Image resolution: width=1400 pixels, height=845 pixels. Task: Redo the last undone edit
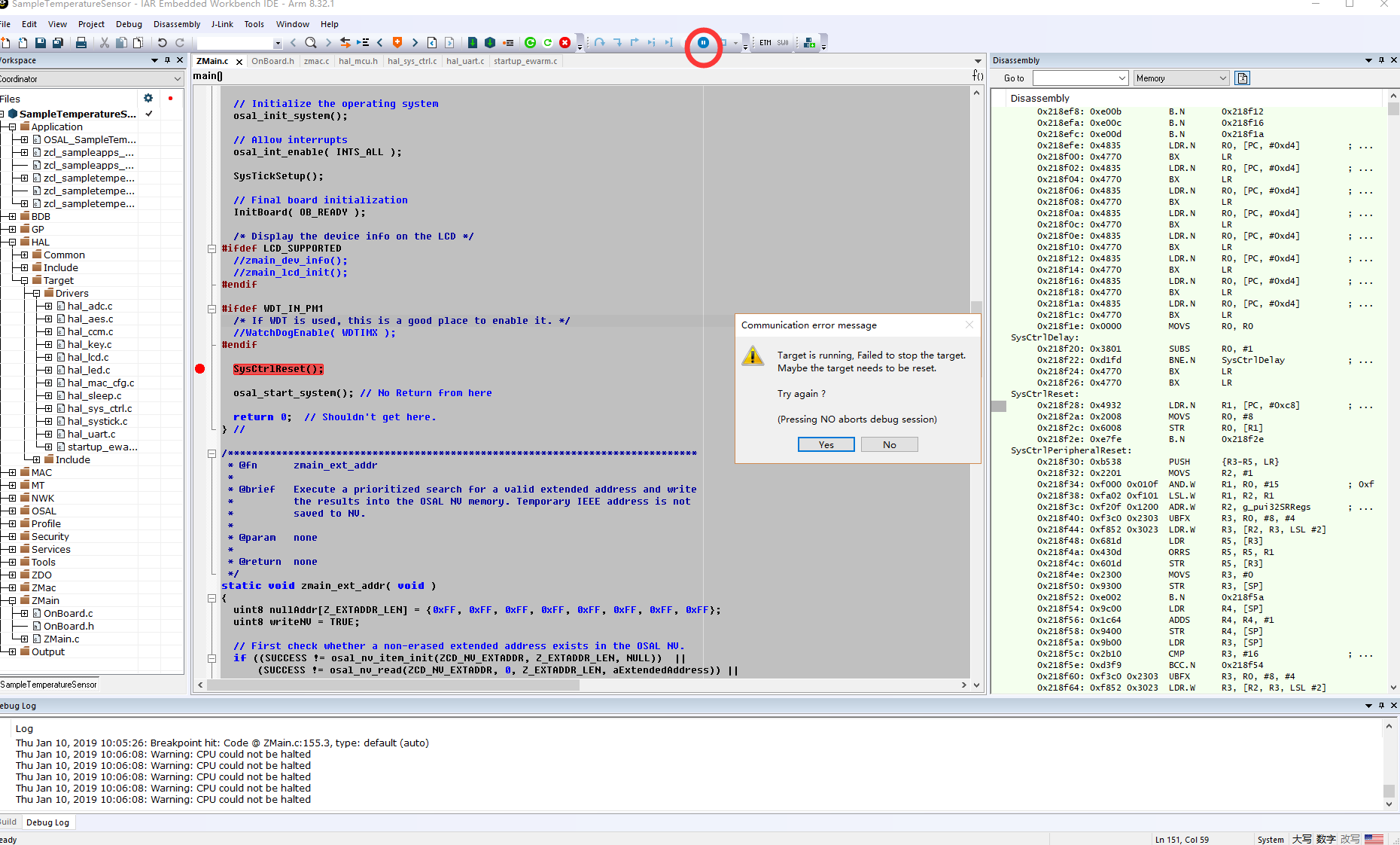click(x=180, y=43)
